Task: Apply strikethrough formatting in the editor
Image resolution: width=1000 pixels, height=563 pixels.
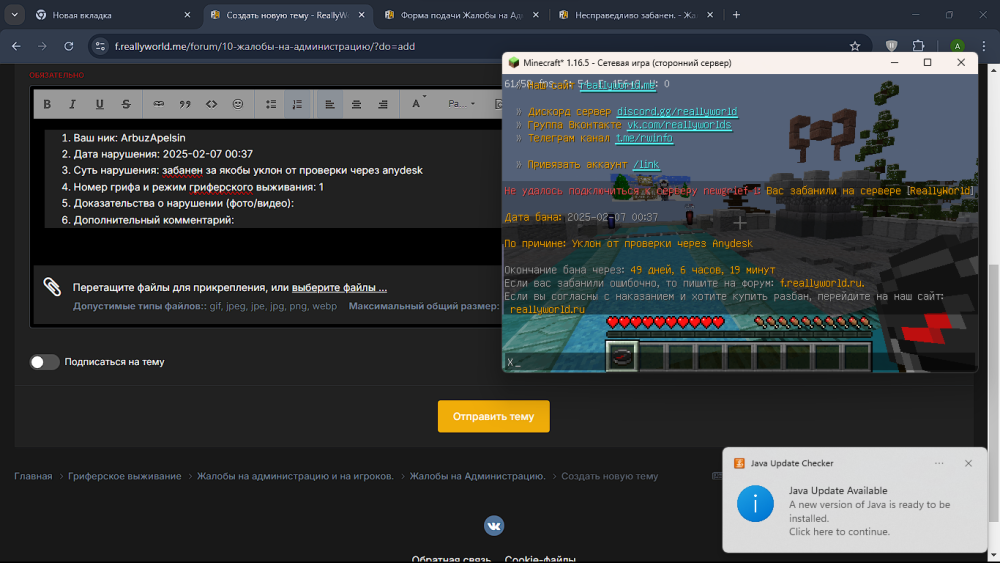Action: click(126, 104)
